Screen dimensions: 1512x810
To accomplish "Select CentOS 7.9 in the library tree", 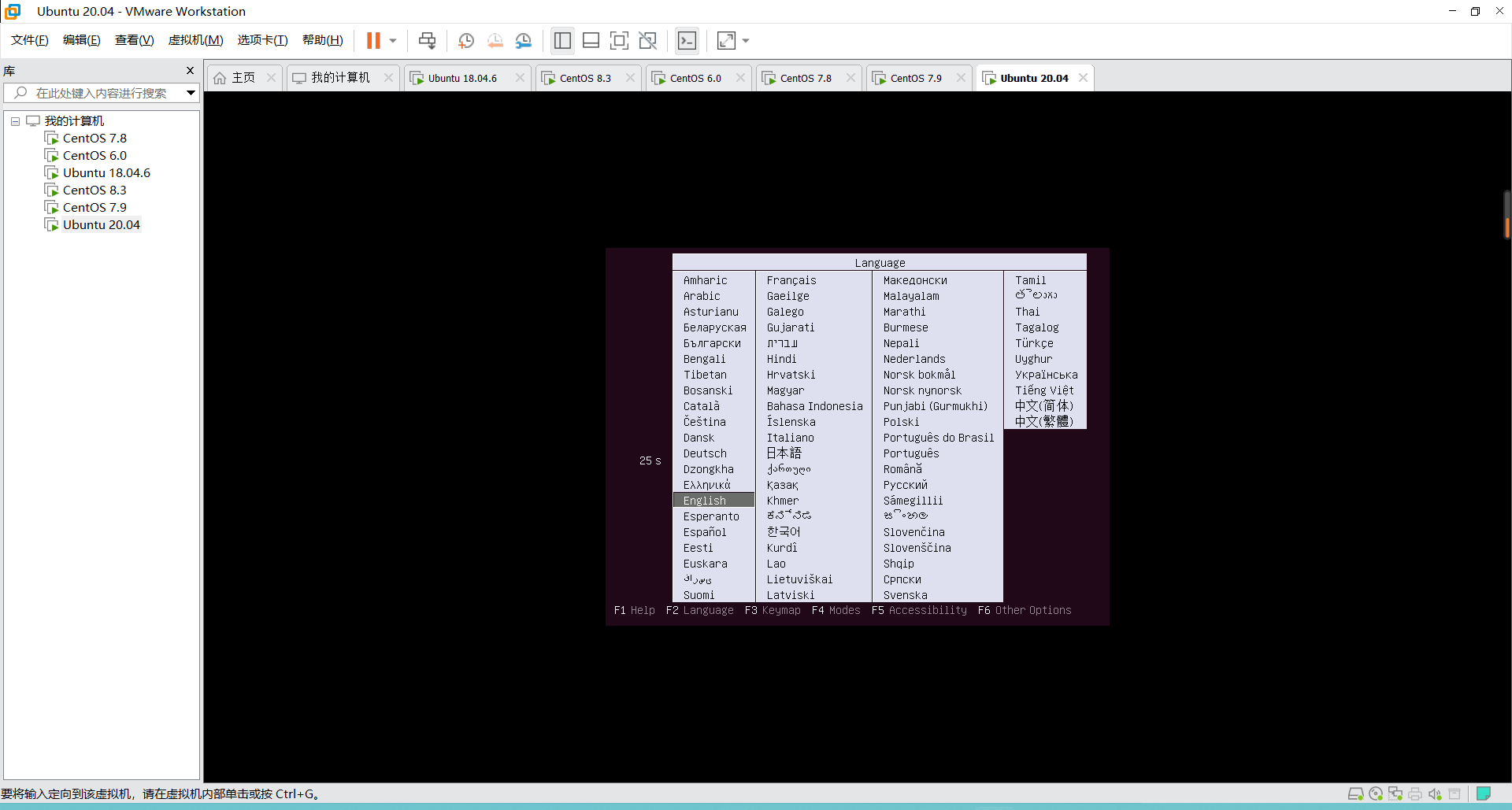I will click(x=94, y=208).
